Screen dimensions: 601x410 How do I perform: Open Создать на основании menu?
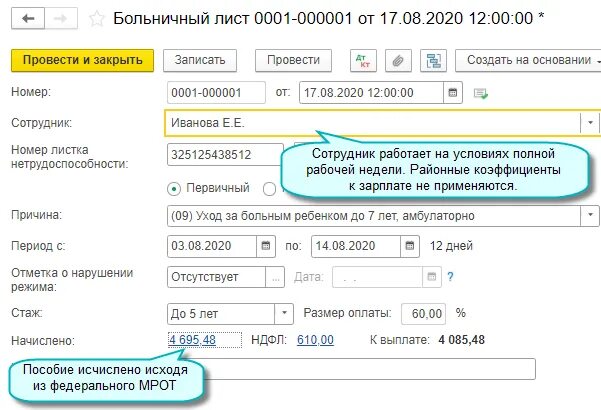tap(528, 61)
